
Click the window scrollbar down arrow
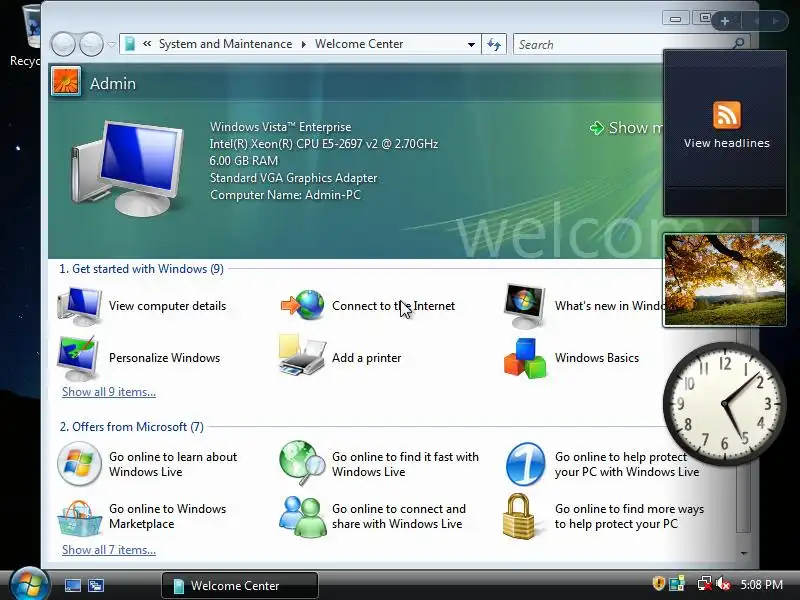tap(744, 553)
